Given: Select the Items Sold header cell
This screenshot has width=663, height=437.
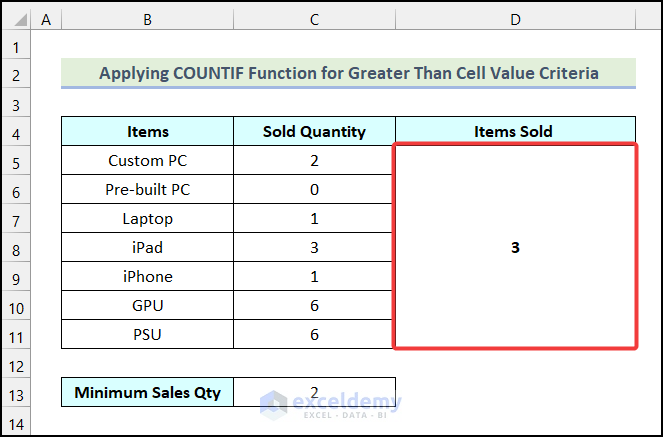Looking at the screenshot, I should [515, 131].
